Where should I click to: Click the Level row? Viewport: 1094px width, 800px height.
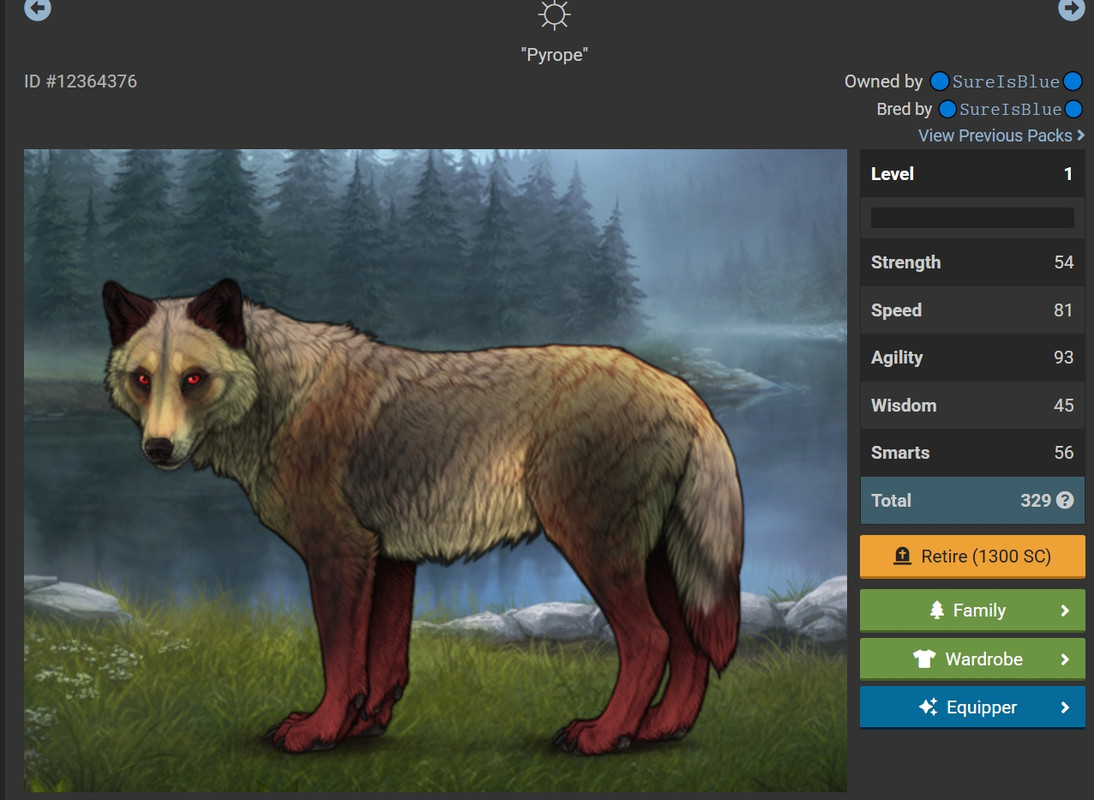click(x=972, y=174)
